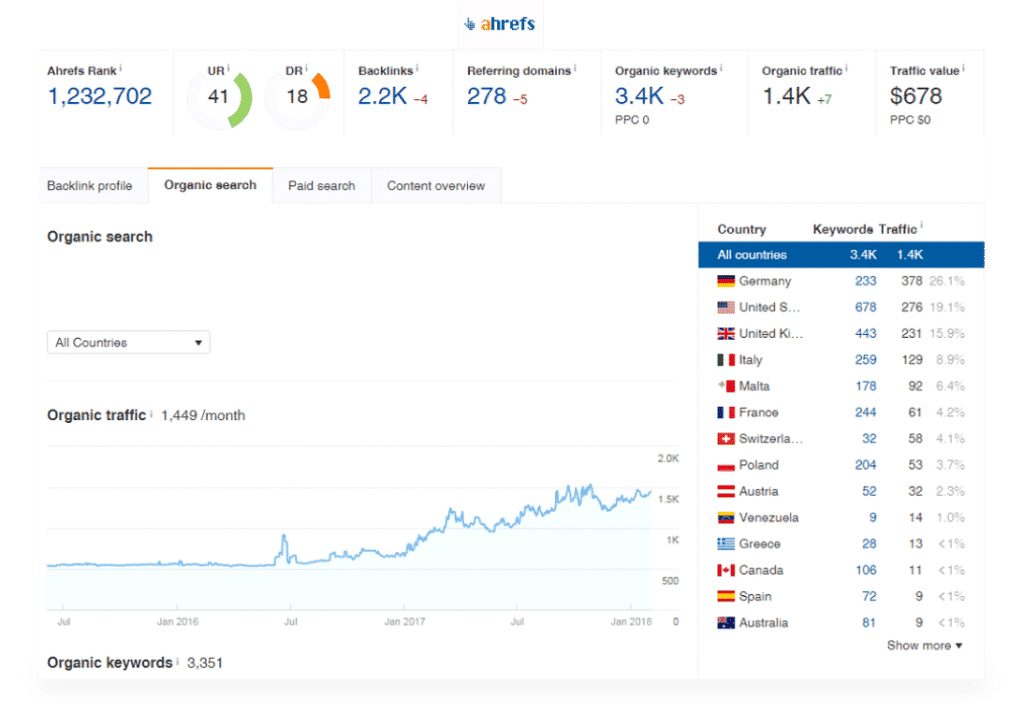The height and width of the screenshot is (727, 1024).
Task: Open the Ahrefs Rank value 1,232,702
Action: (x=100, y=97)
